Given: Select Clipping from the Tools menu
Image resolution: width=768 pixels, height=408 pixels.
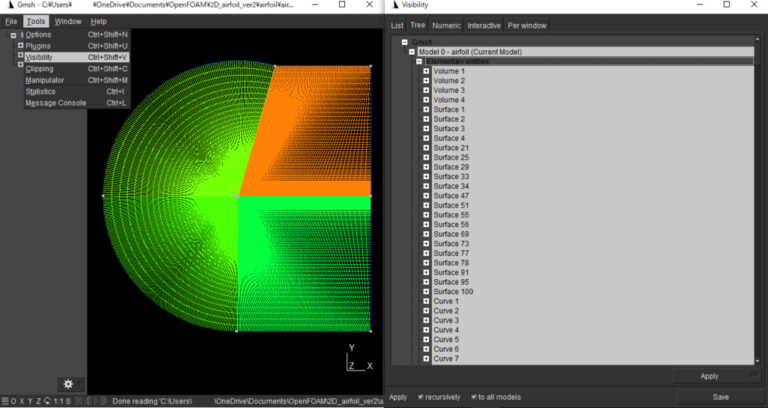Looking at the screenshot, I should click(40, 69).
